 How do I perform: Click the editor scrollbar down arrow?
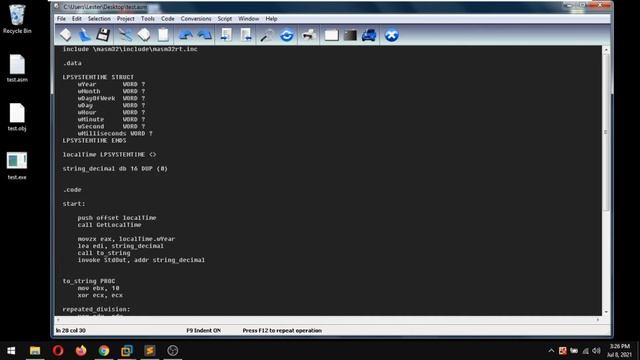click(606, 312)
